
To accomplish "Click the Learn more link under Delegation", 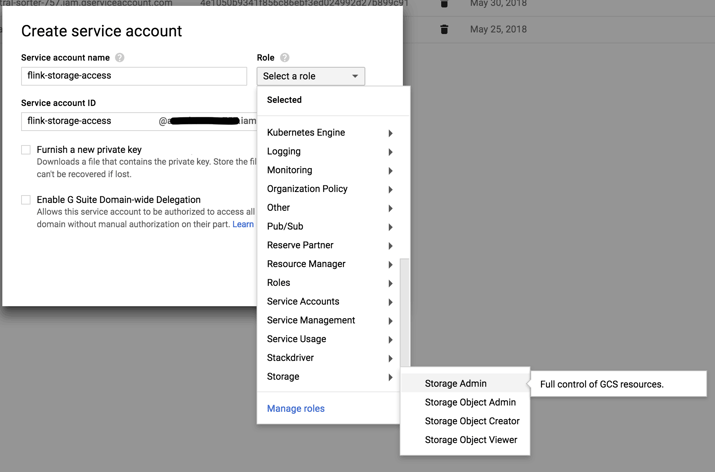I will point(243,224).
